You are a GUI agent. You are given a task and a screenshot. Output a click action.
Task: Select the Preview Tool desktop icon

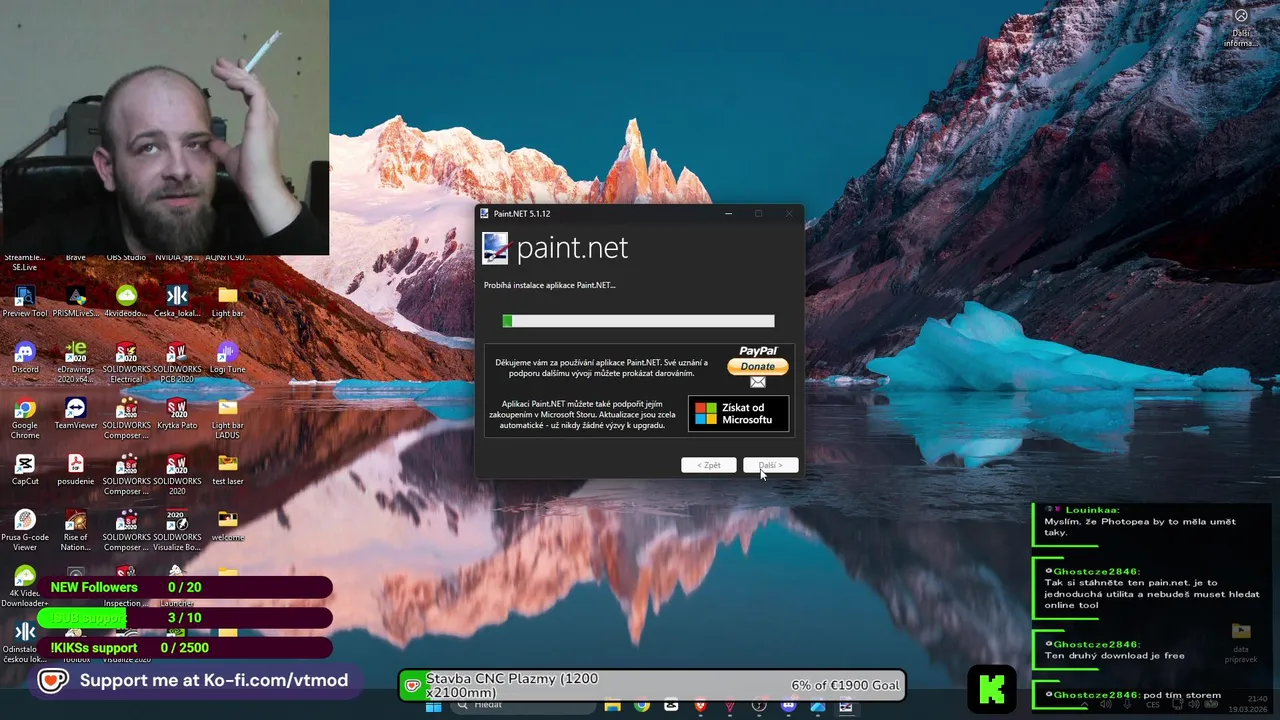tap(25, 301)
